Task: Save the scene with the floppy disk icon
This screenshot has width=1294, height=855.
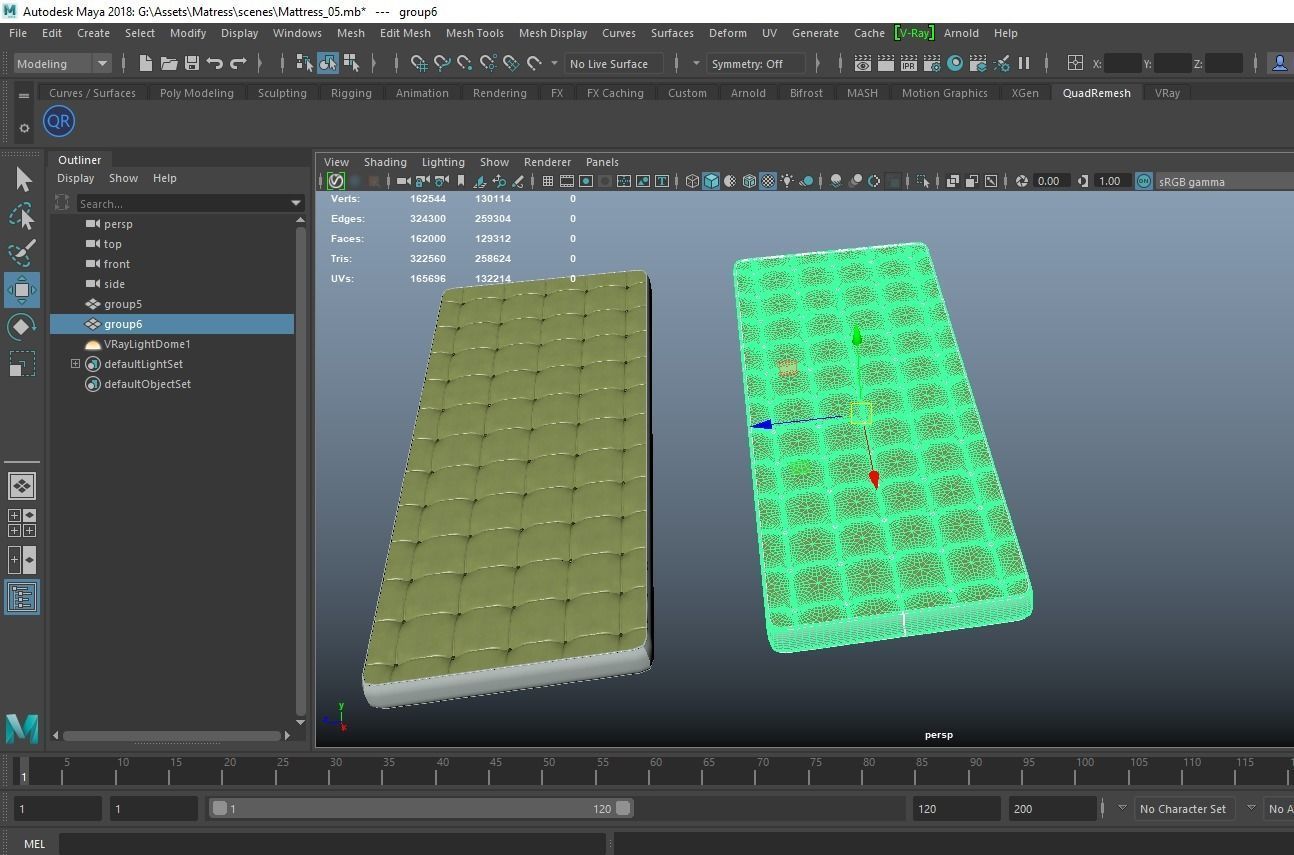Action: click(x=192, y=63)
